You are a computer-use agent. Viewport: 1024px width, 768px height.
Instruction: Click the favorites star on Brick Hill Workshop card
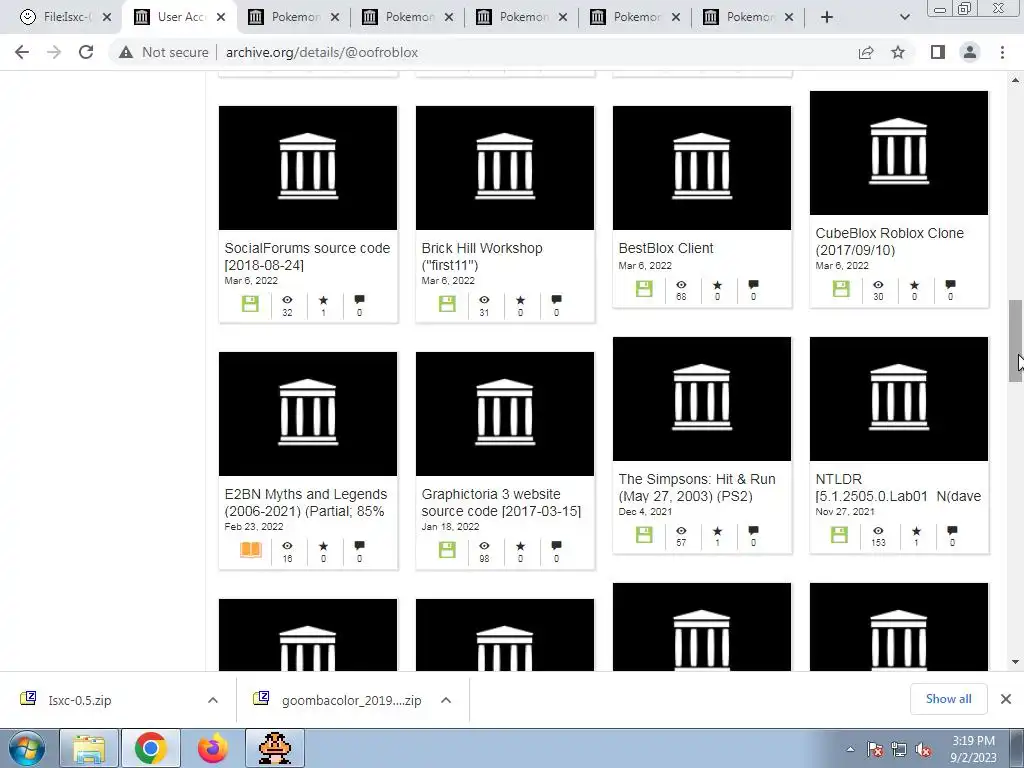coord(520,300)
